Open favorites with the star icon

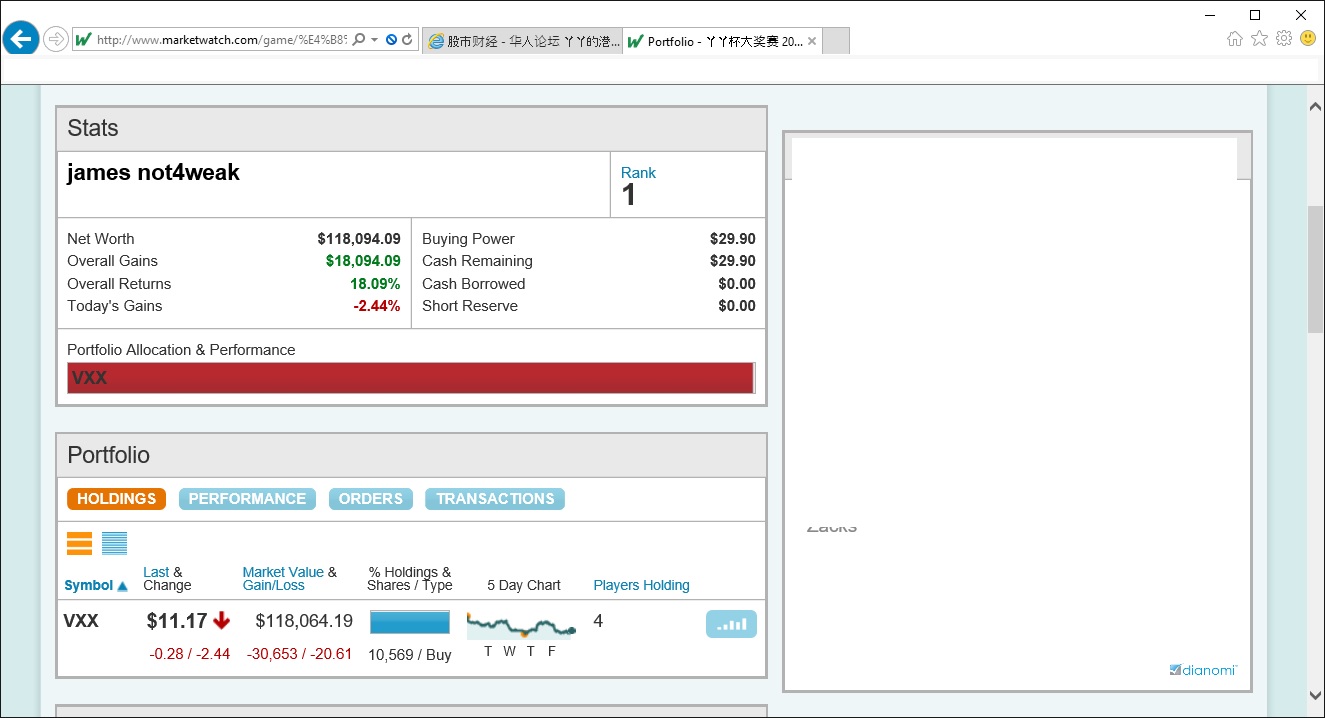coord(1259,39)
